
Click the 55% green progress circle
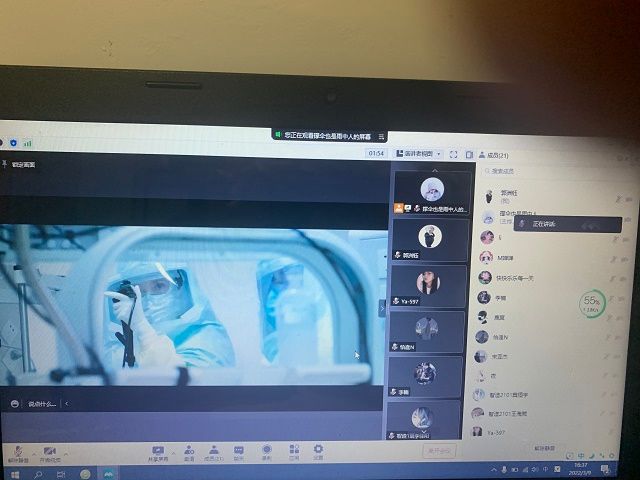[x=591, y=303]
